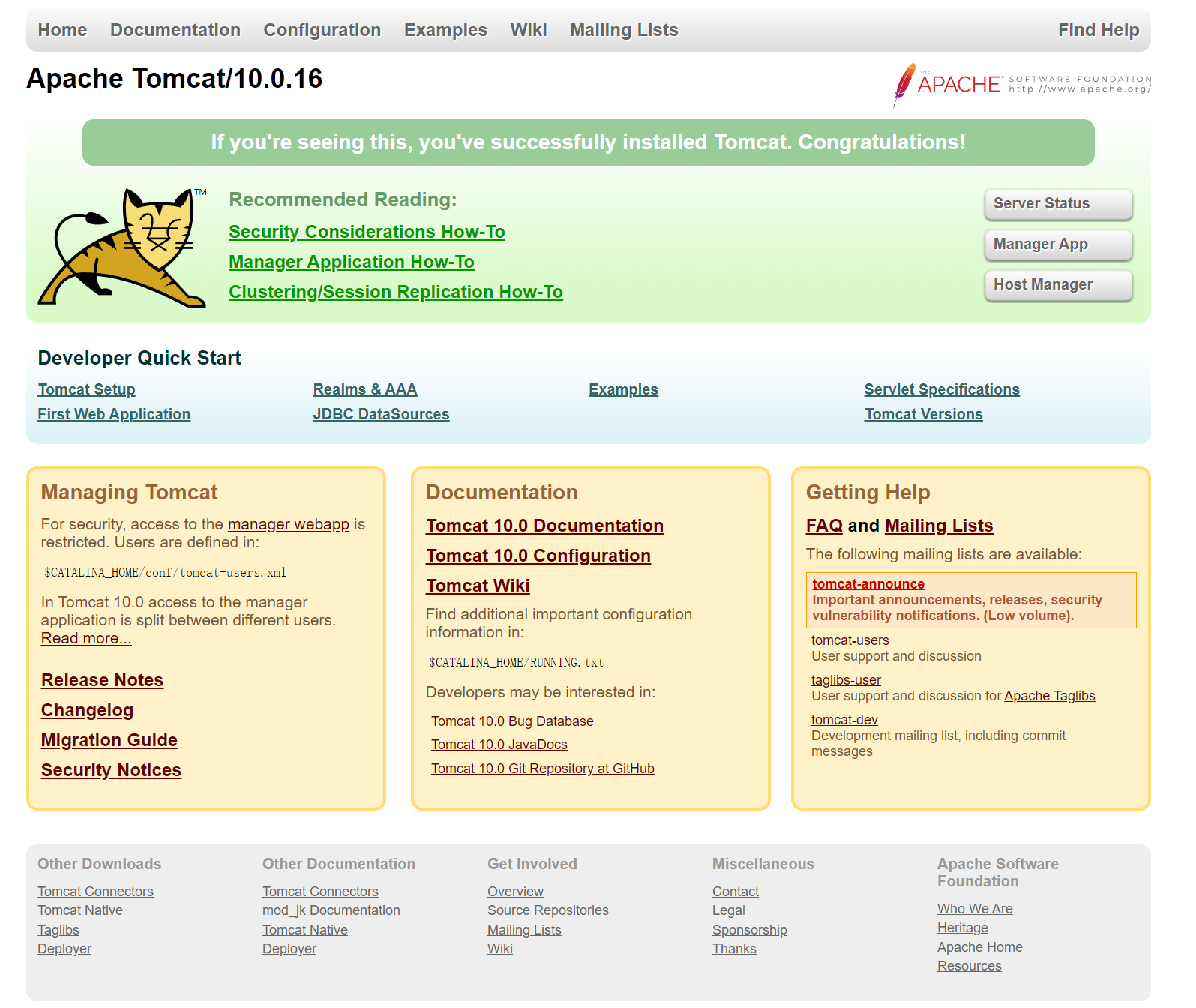This screenshot has width=1196, height=1008.
Task: Open Security Considerations How-To link
Action: (367, 232)
